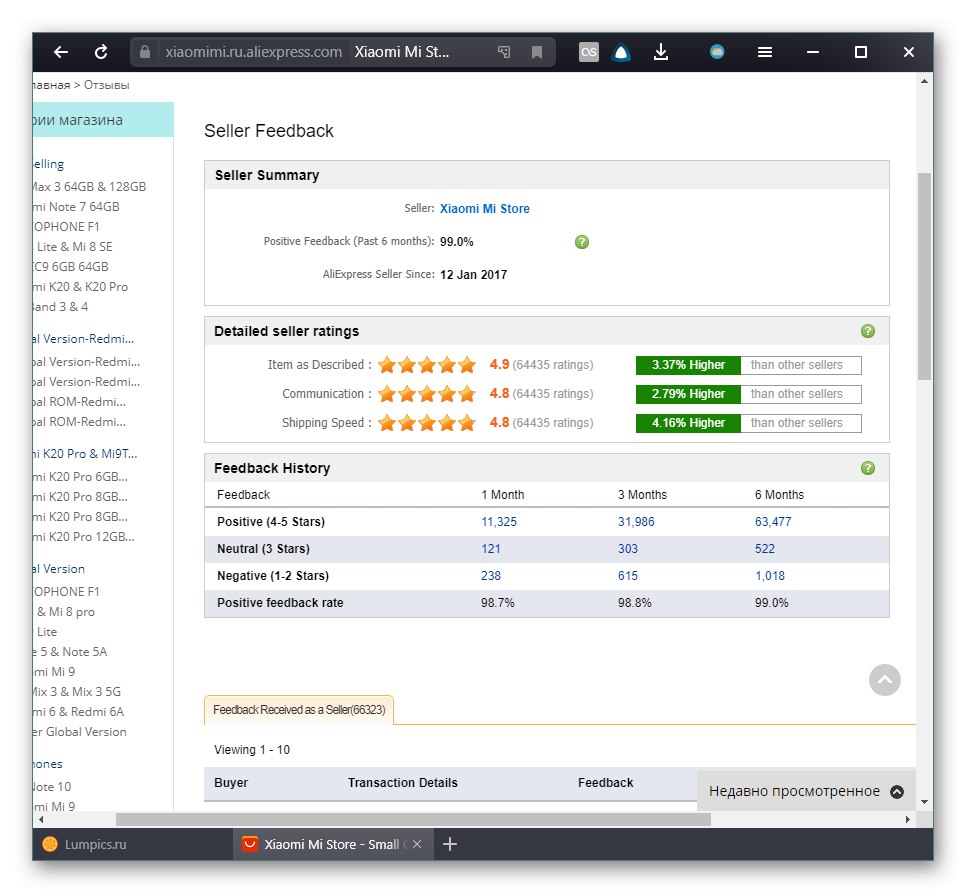Open sidebar item mi Note 7 64GB

76,207
